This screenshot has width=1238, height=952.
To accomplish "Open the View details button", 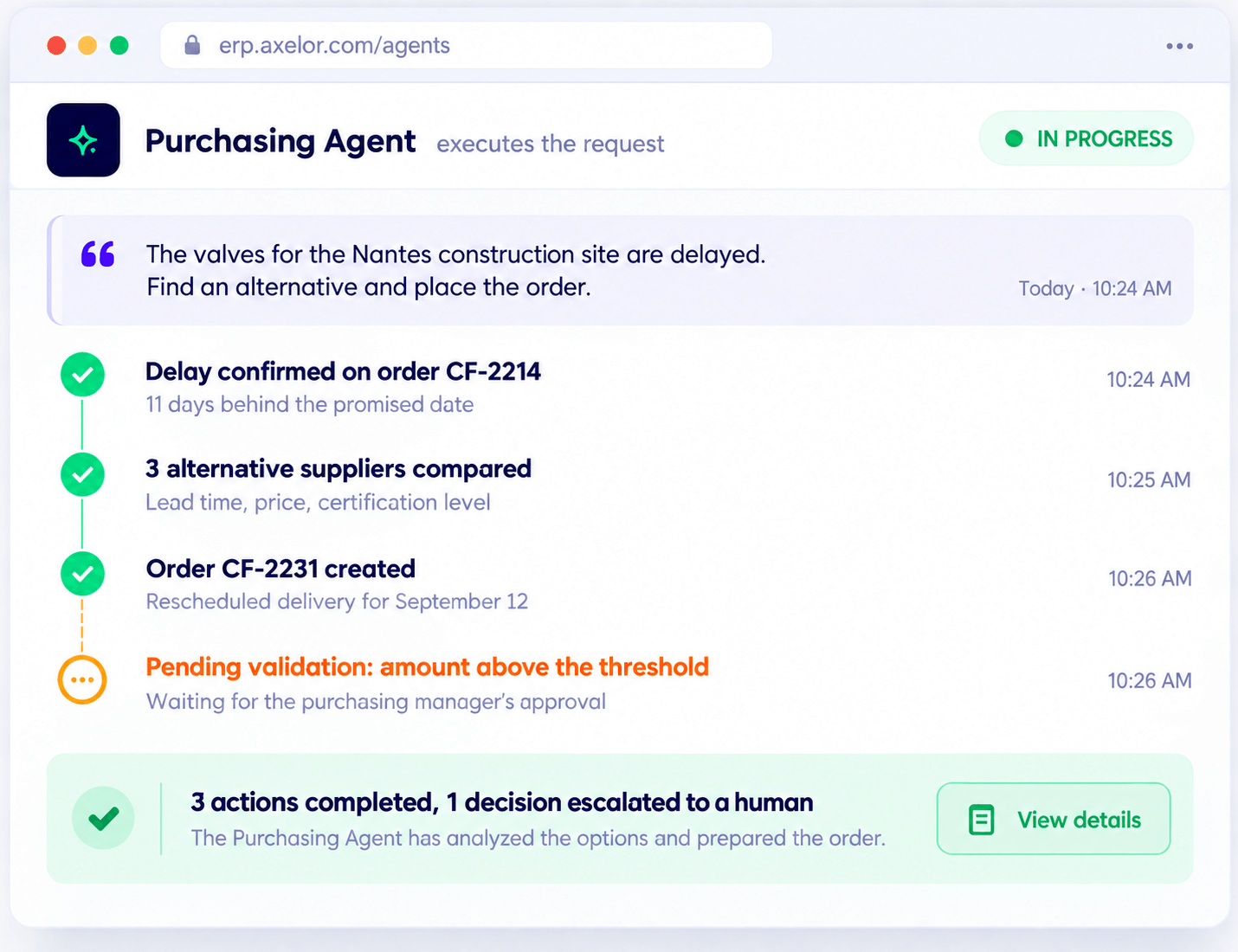I will (1054, 819).
